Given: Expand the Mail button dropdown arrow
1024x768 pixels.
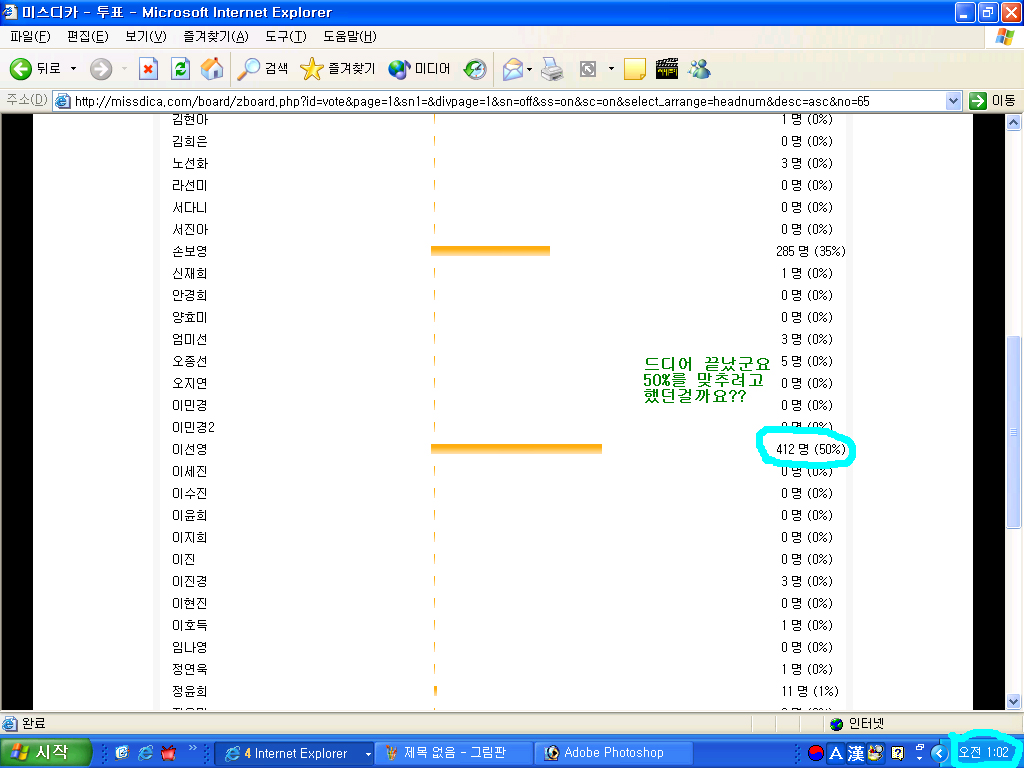Looking at the screenshot, I should [x=529, y=69].
